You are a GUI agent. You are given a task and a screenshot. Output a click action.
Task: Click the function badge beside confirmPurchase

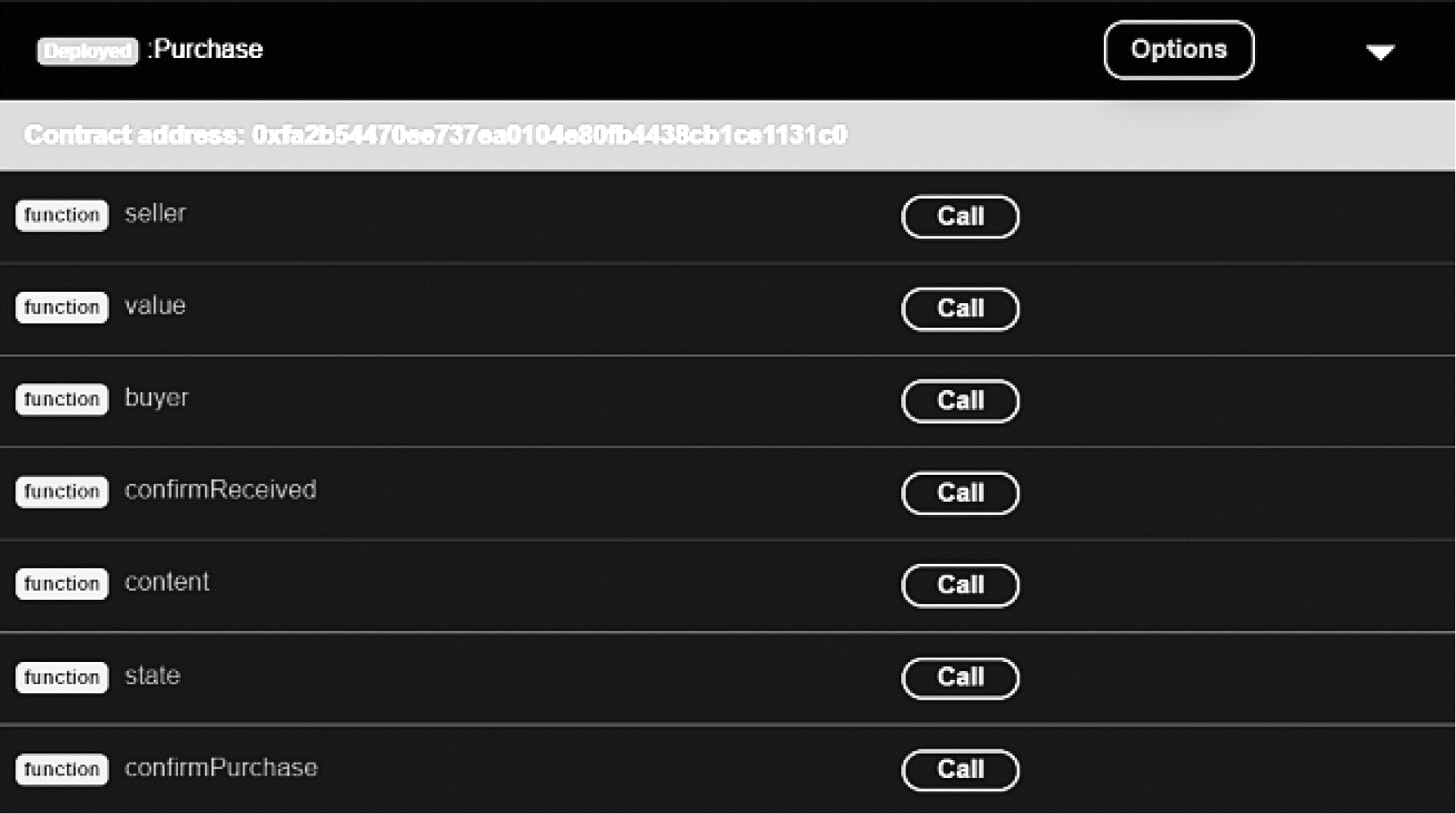[x=62, y=769]
